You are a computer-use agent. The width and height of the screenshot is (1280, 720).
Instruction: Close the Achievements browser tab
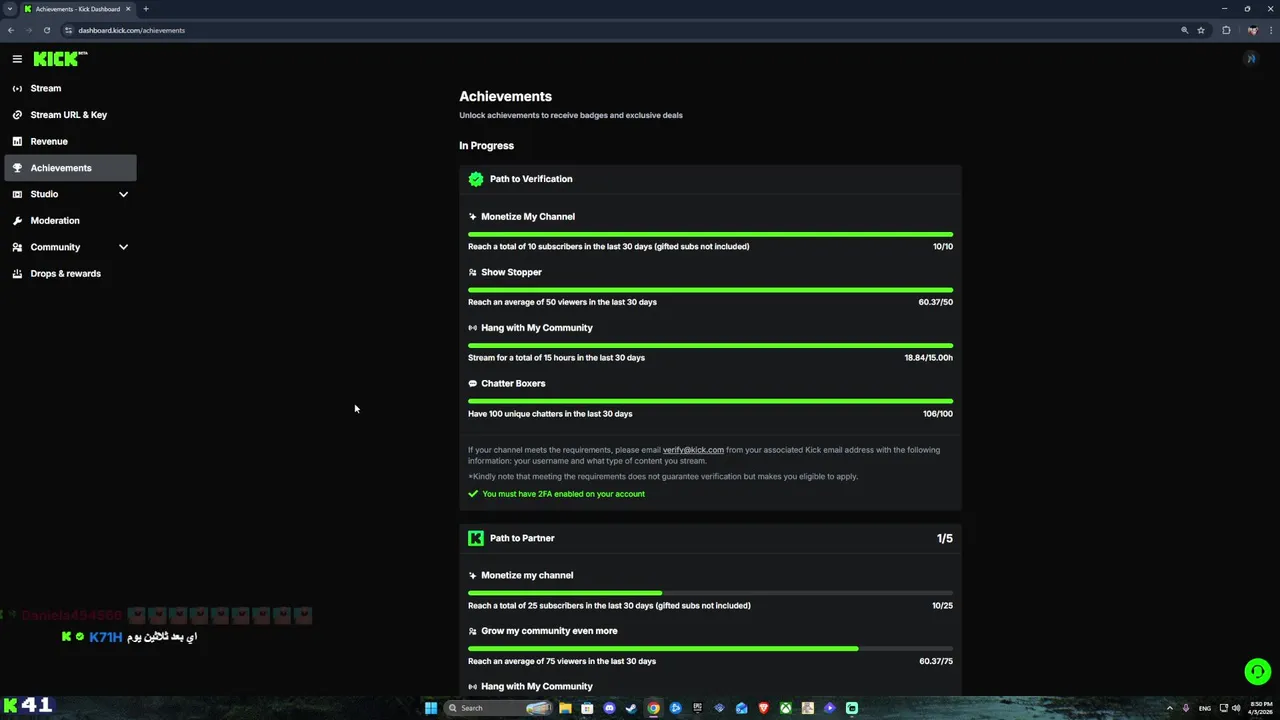click(128, 9)
